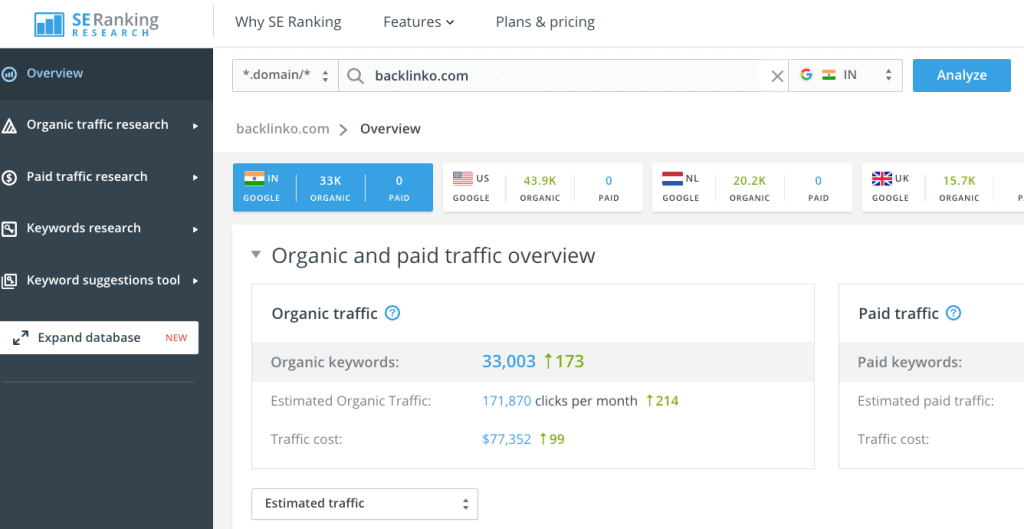Click the Overview gauge icon in sidebar
This screenshot has width=1024, height=529.
point(9,74)
